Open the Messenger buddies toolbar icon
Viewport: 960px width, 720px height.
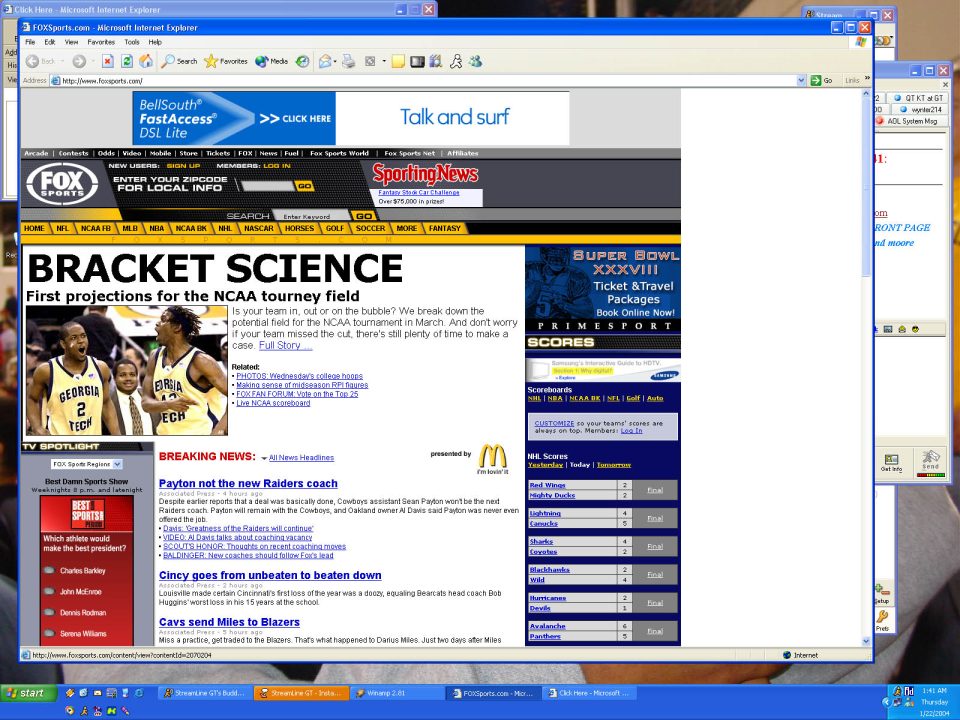476,61
